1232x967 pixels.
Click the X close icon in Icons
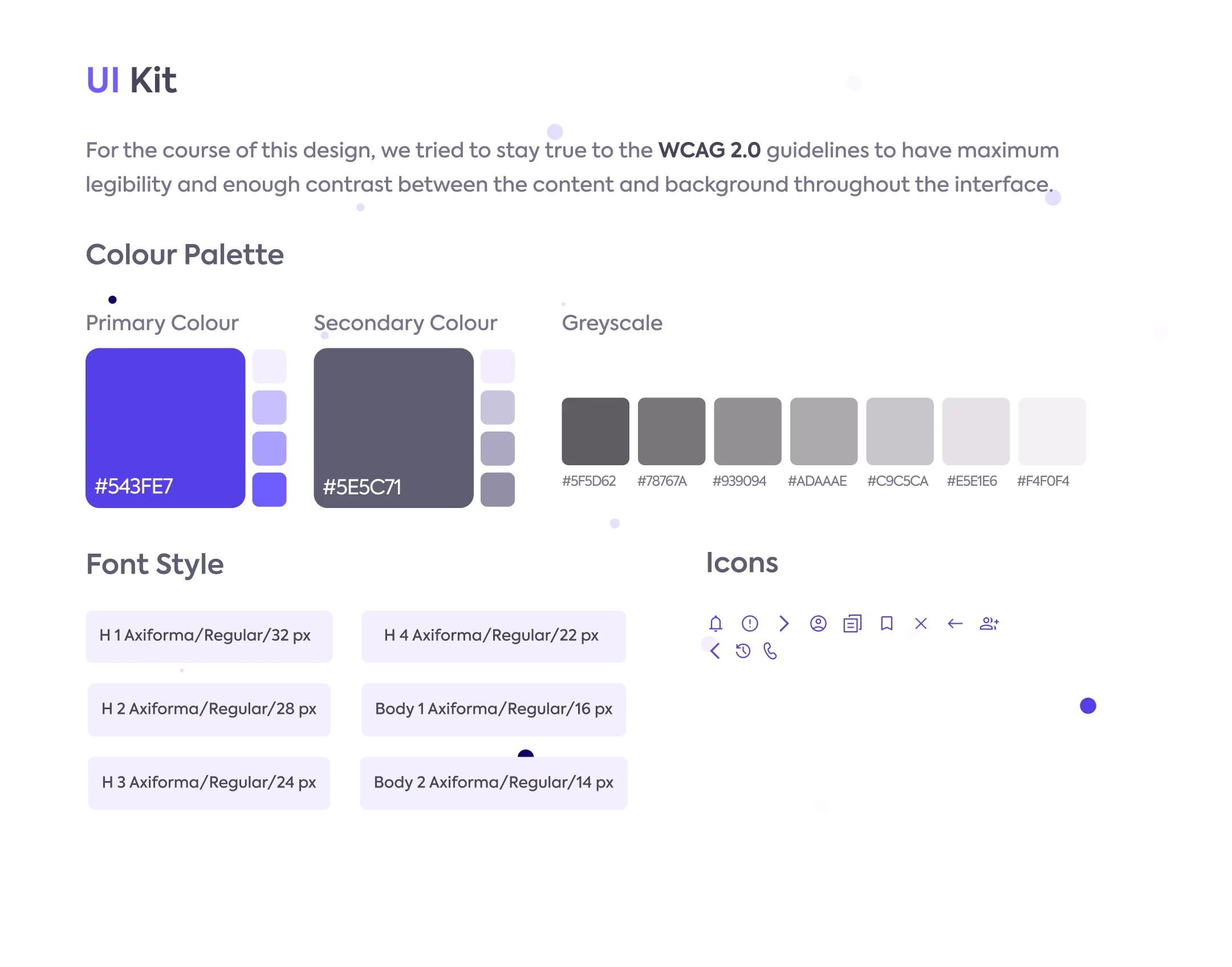(x=921, y=623)
